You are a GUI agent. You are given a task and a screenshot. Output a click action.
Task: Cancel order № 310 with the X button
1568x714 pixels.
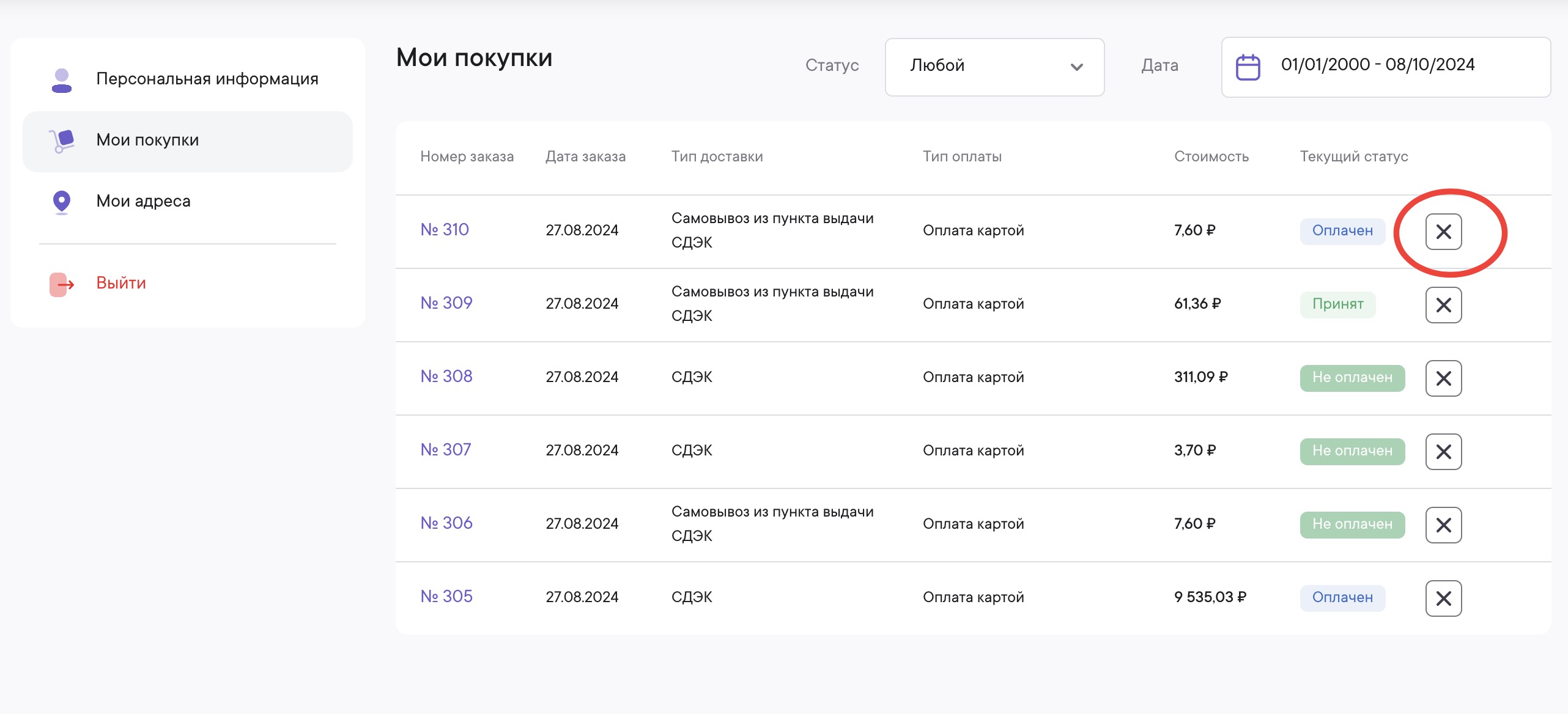tap(1443, 232)
